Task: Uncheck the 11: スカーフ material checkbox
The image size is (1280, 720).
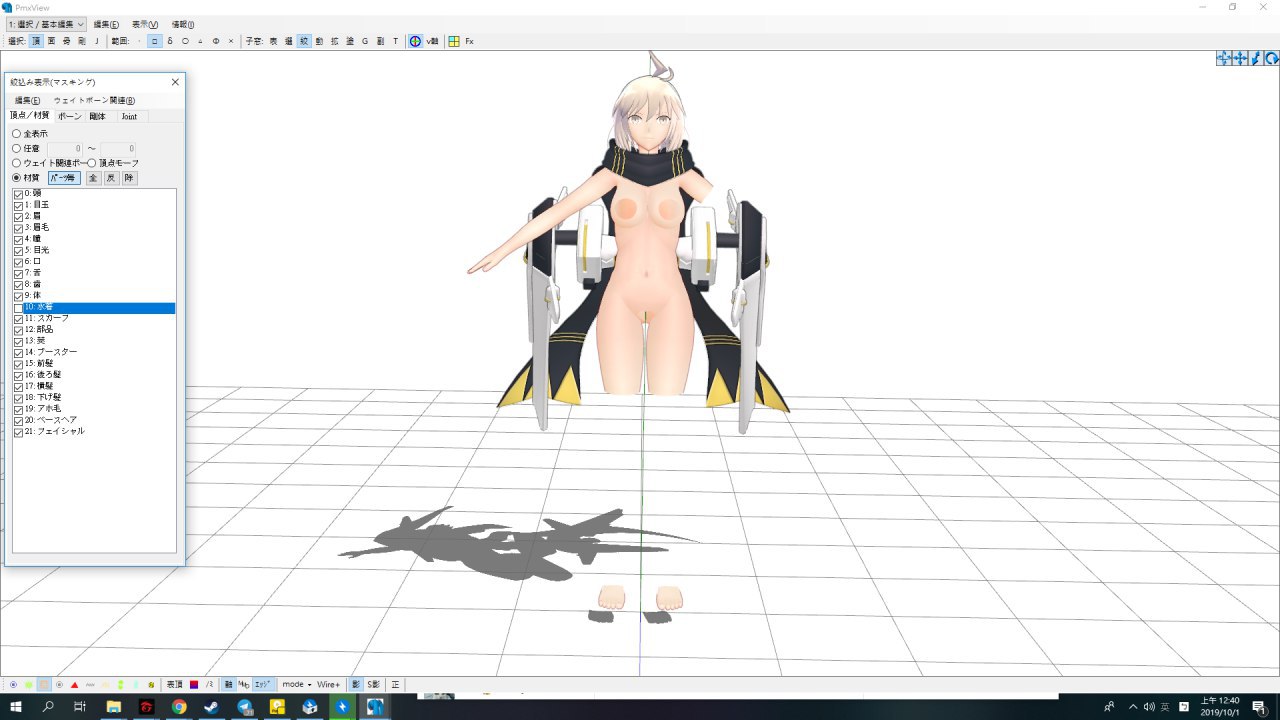Action: click(18, 319)
